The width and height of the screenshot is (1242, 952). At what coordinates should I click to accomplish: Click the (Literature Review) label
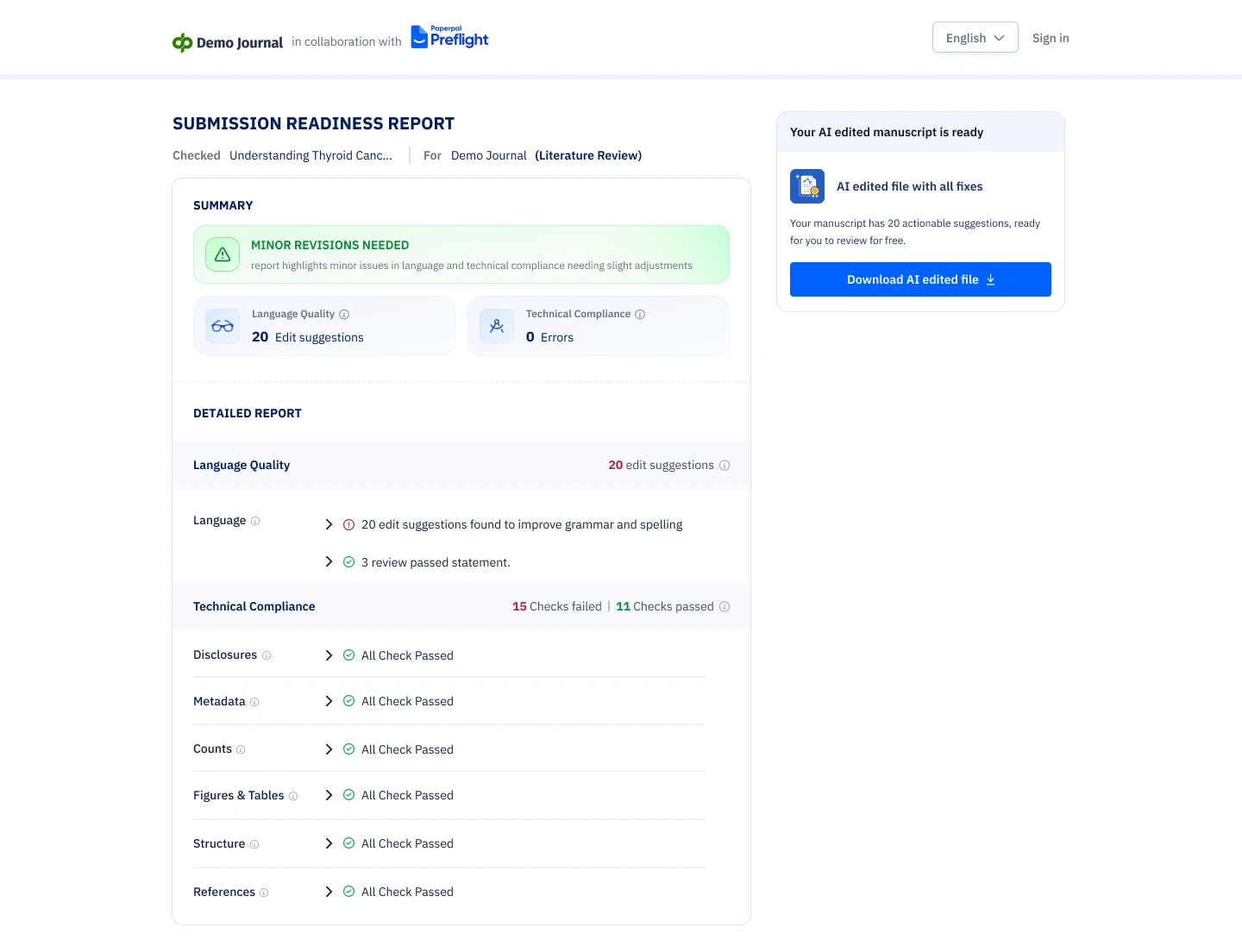588,155
